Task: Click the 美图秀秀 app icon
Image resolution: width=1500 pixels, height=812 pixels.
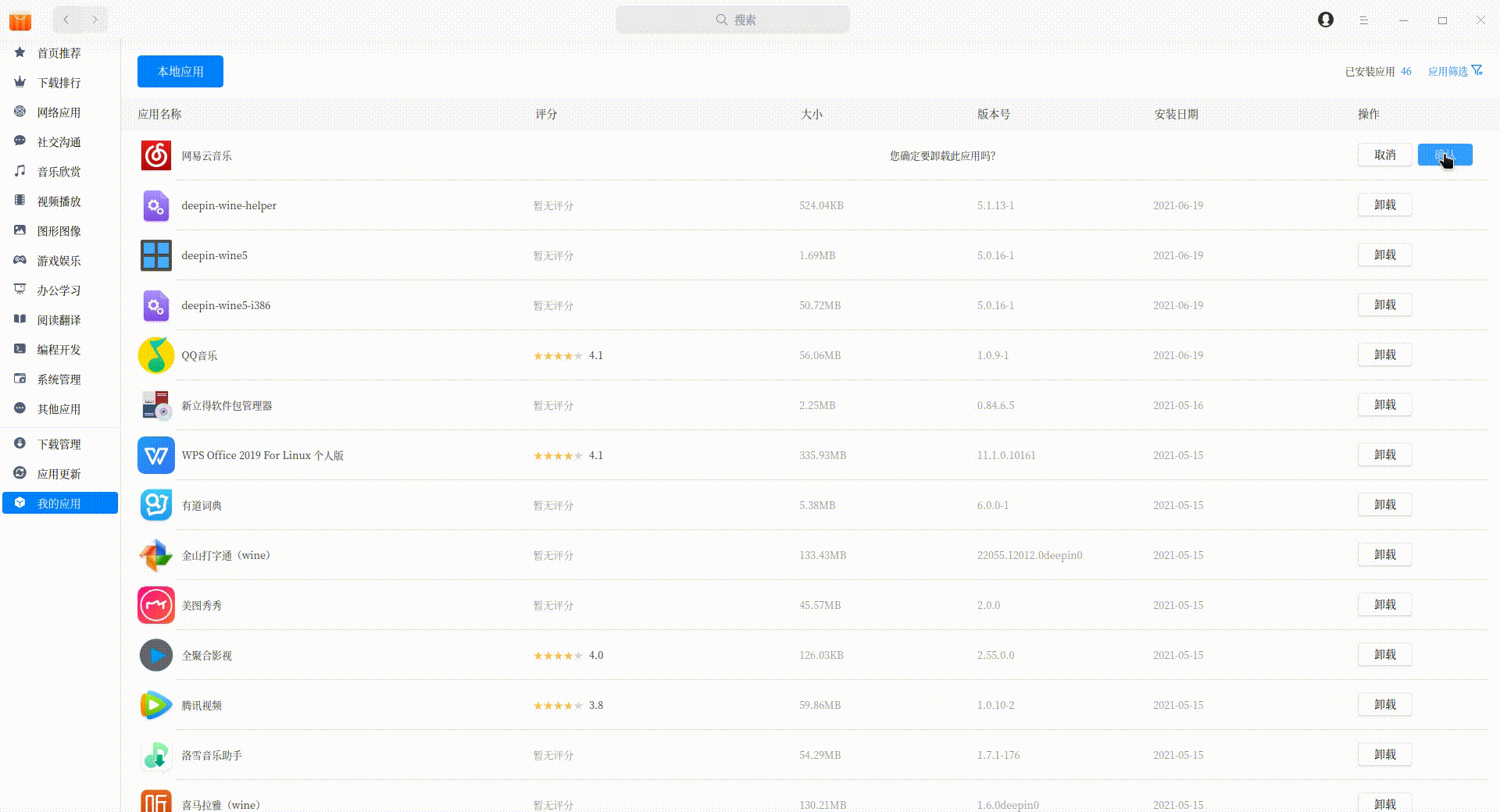Action: [156, 605]
